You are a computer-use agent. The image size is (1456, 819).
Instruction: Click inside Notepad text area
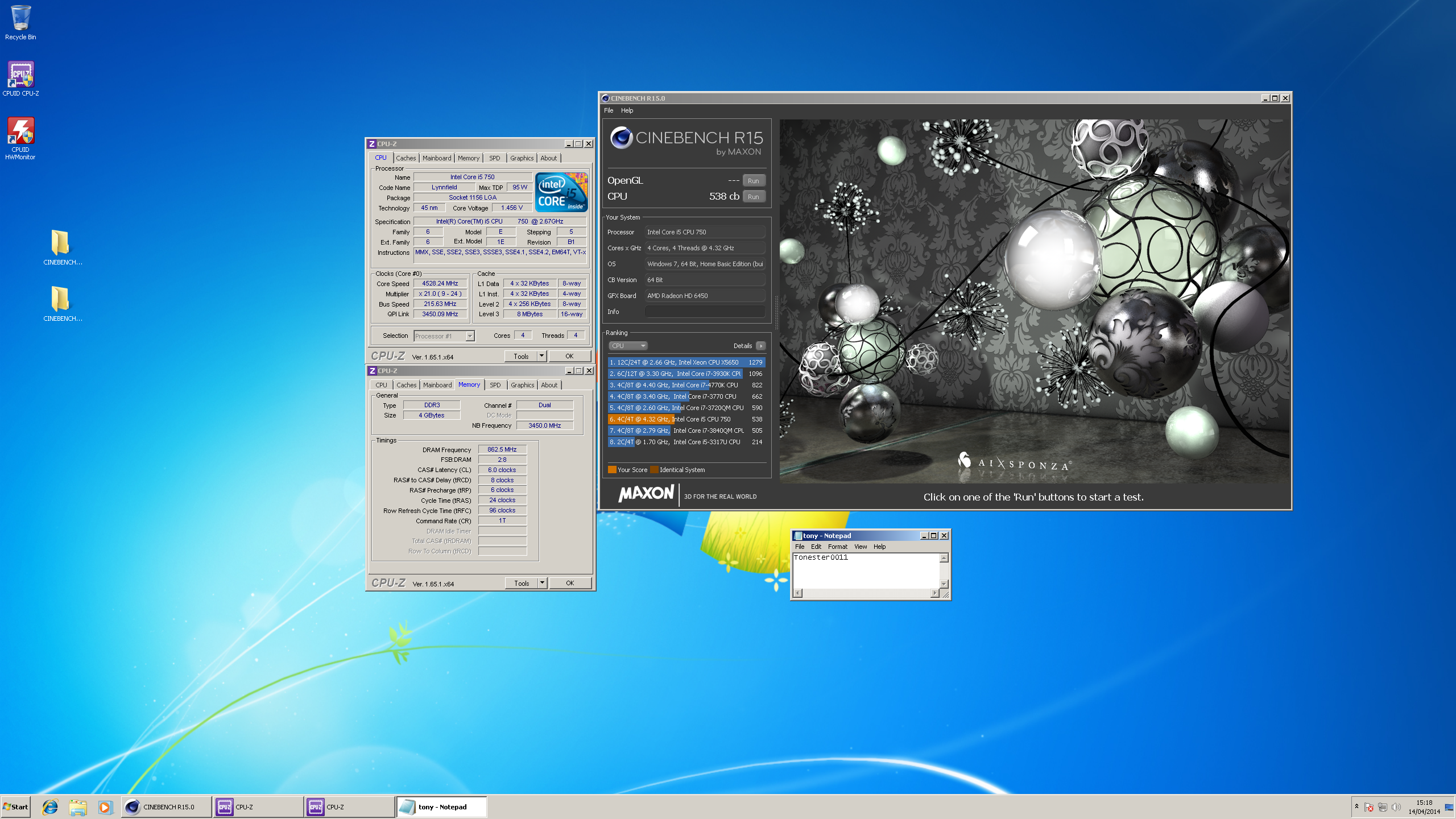[866, 571]
